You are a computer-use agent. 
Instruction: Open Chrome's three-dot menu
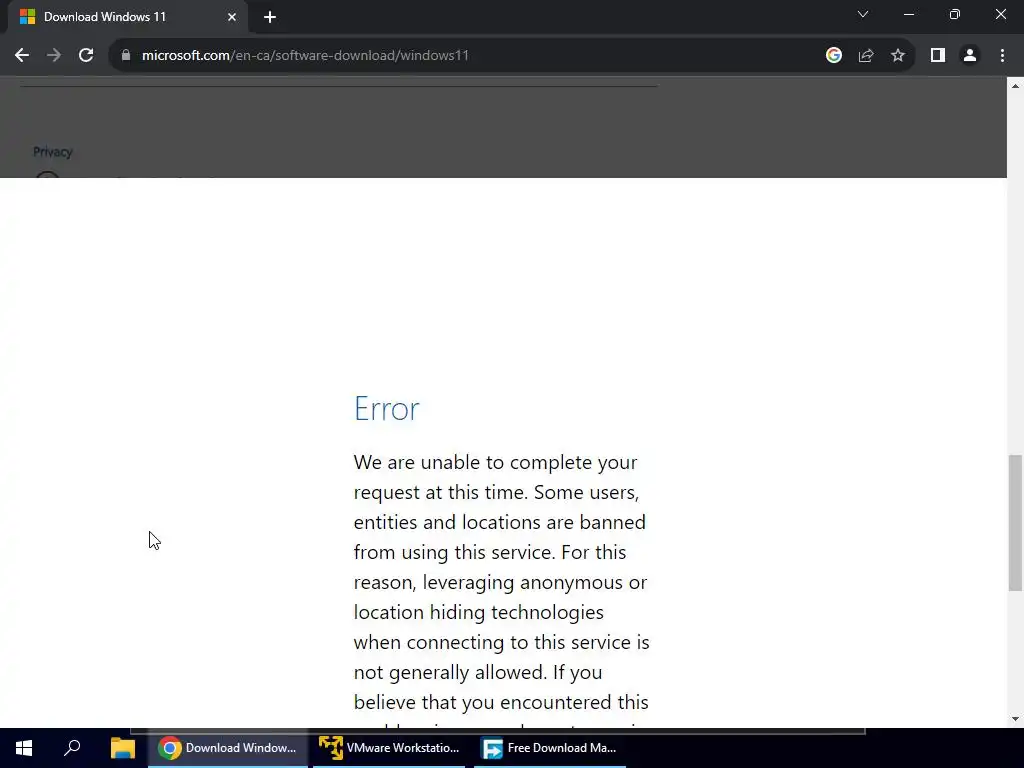(1002, 56)
